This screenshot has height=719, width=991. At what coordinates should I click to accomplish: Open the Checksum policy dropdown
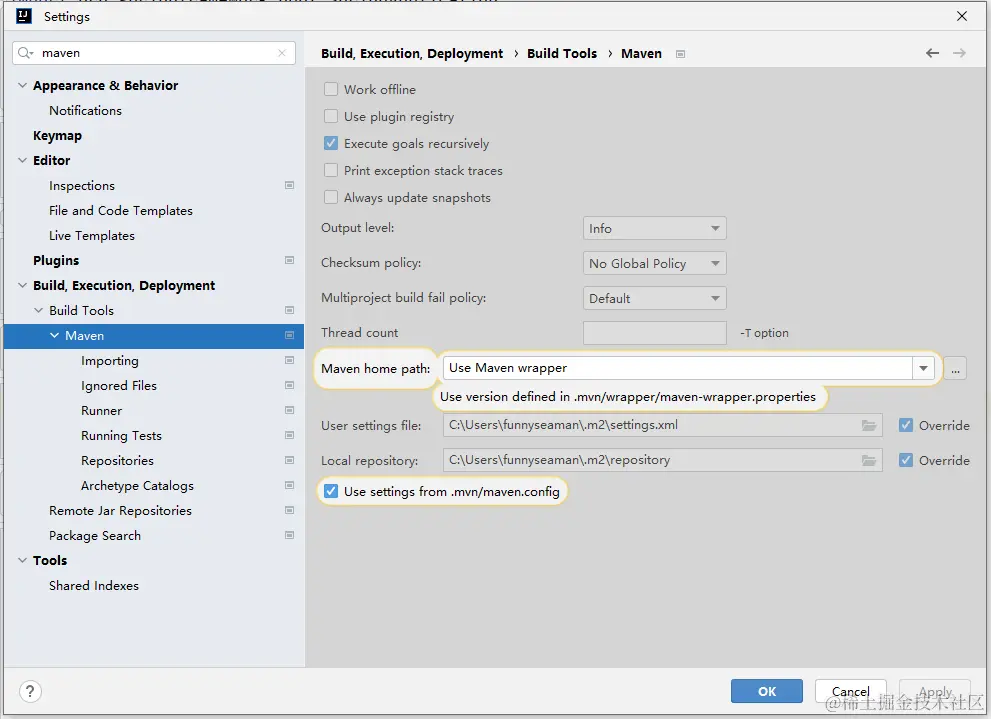pos(654,263)
